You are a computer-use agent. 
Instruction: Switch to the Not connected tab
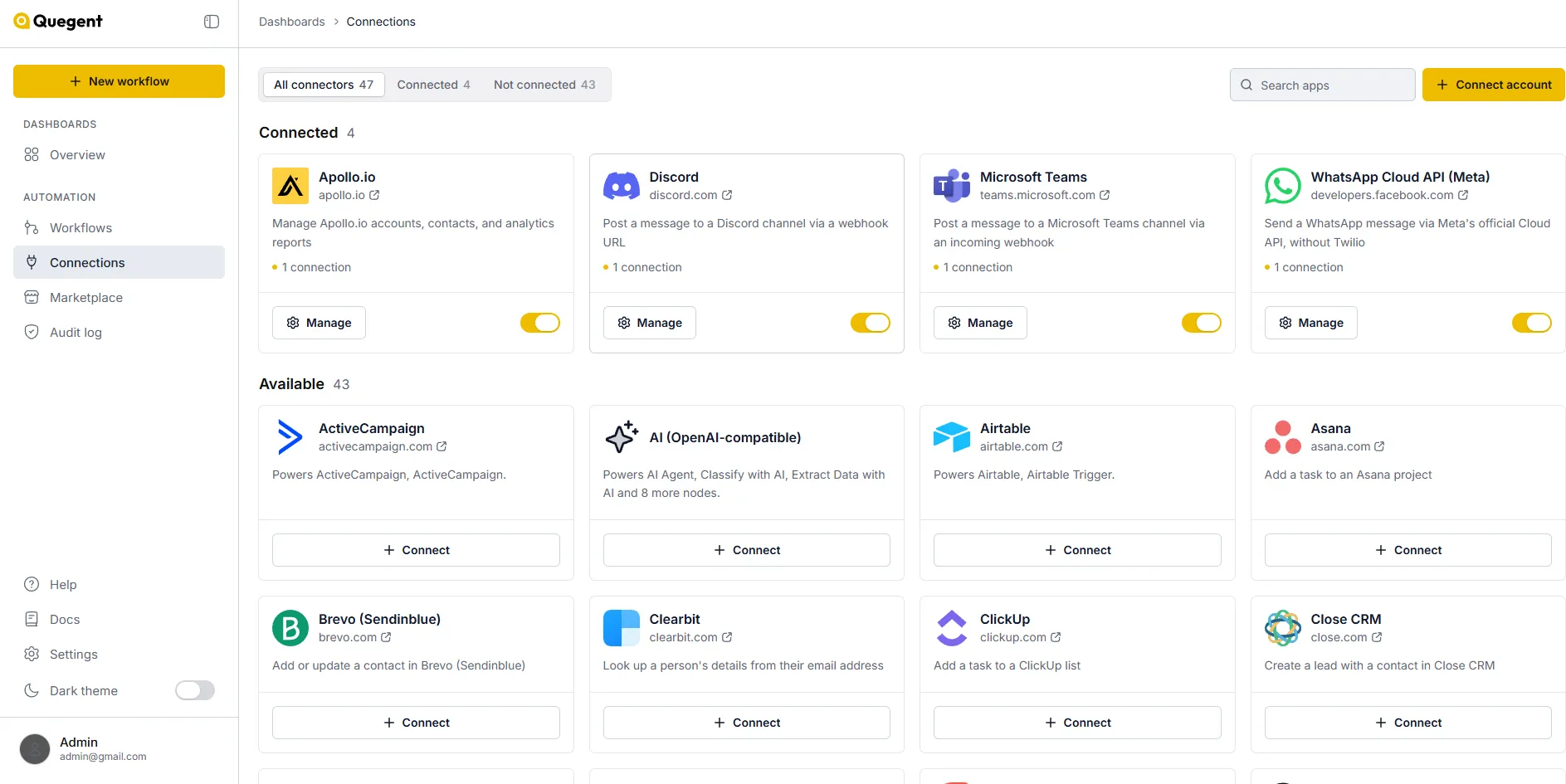(544, 85)
